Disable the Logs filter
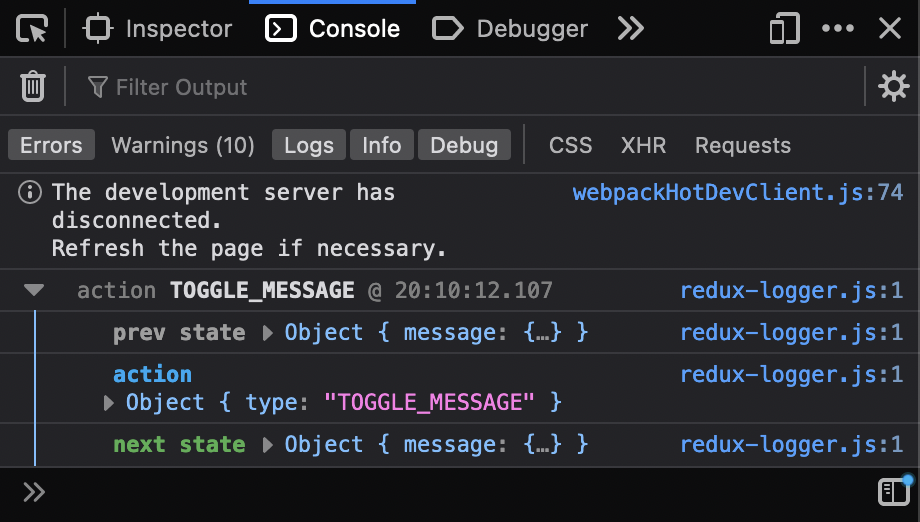 coord(308,145)
